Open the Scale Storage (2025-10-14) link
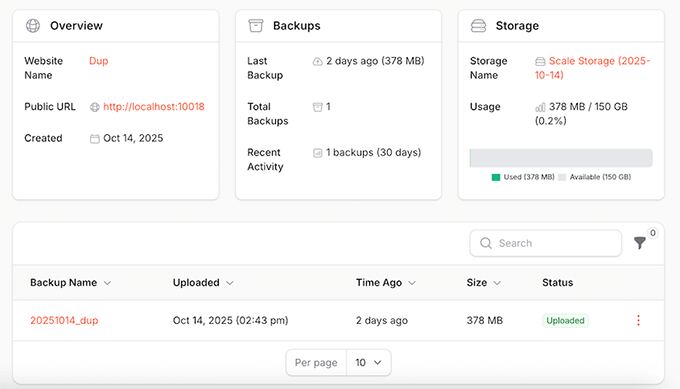 [592, 68]
